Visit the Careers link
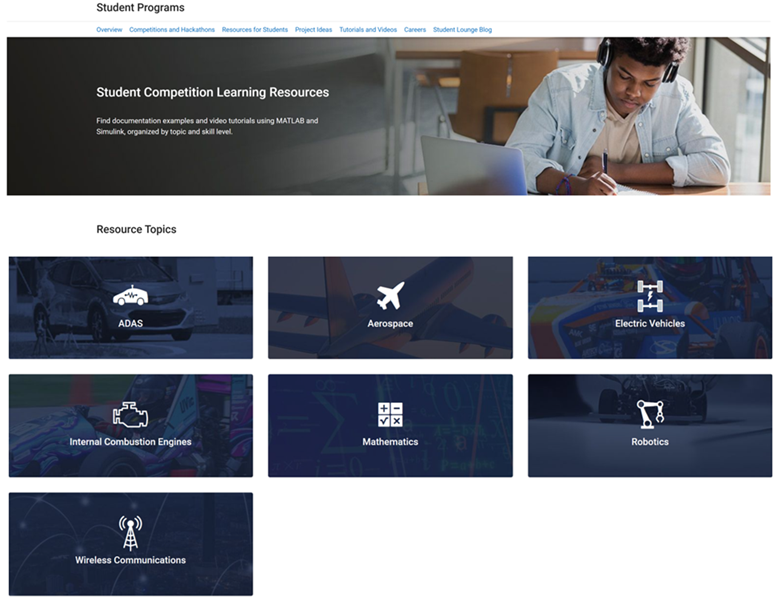This screenshot has height=598, width=778. [x=415, y=30]
